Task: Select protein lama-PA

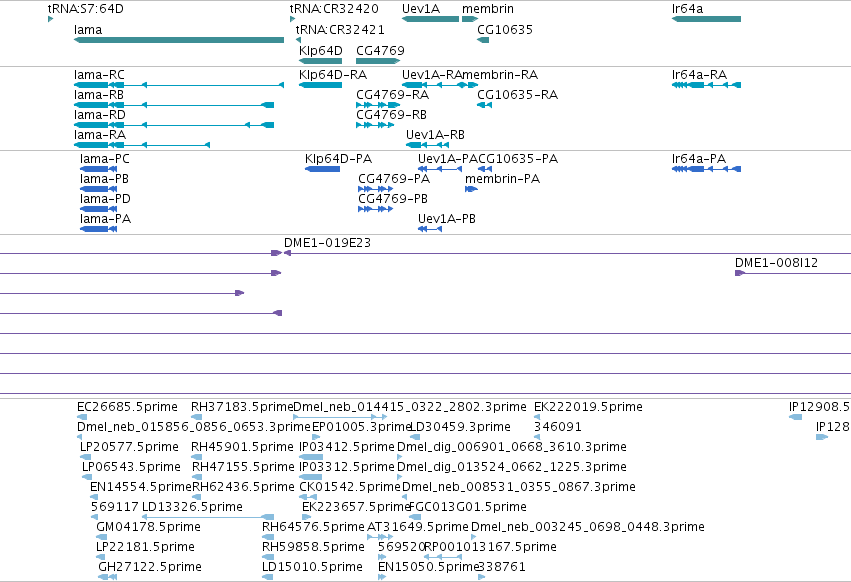Action: click(x=98, y=229)
